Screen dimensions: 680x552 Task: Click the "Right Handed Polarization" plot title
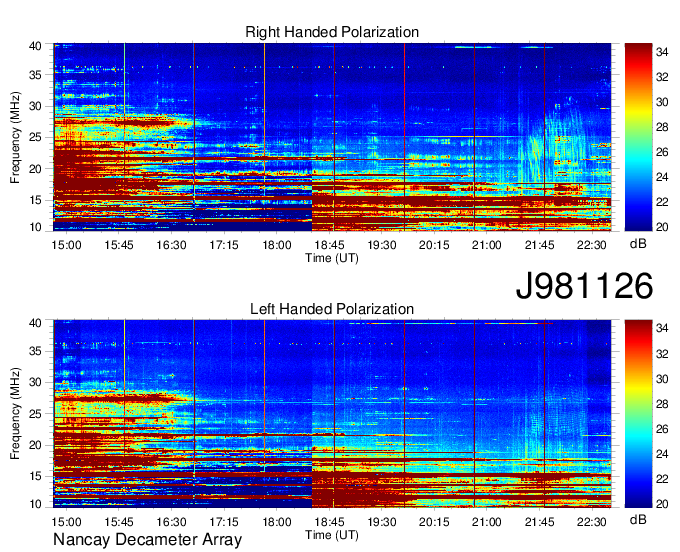332,32
